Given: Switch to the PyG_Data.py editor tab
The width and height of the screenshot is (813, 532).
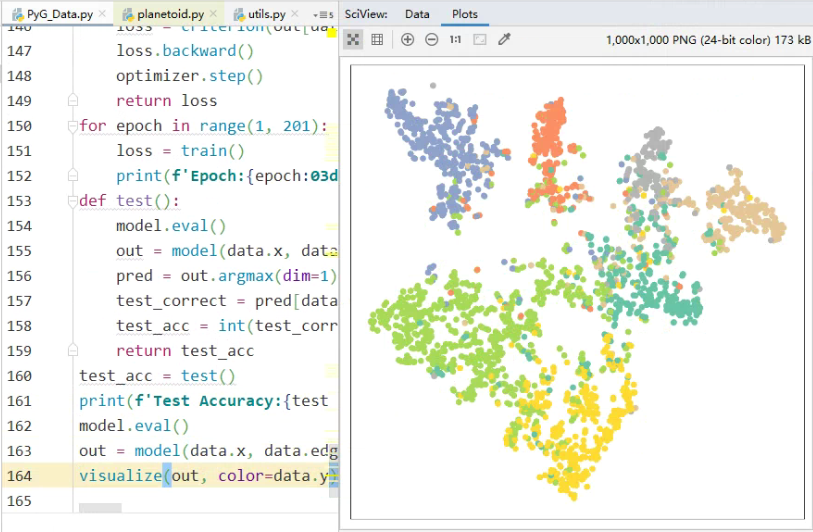Looking at the screenshot, I should [54, 14].
